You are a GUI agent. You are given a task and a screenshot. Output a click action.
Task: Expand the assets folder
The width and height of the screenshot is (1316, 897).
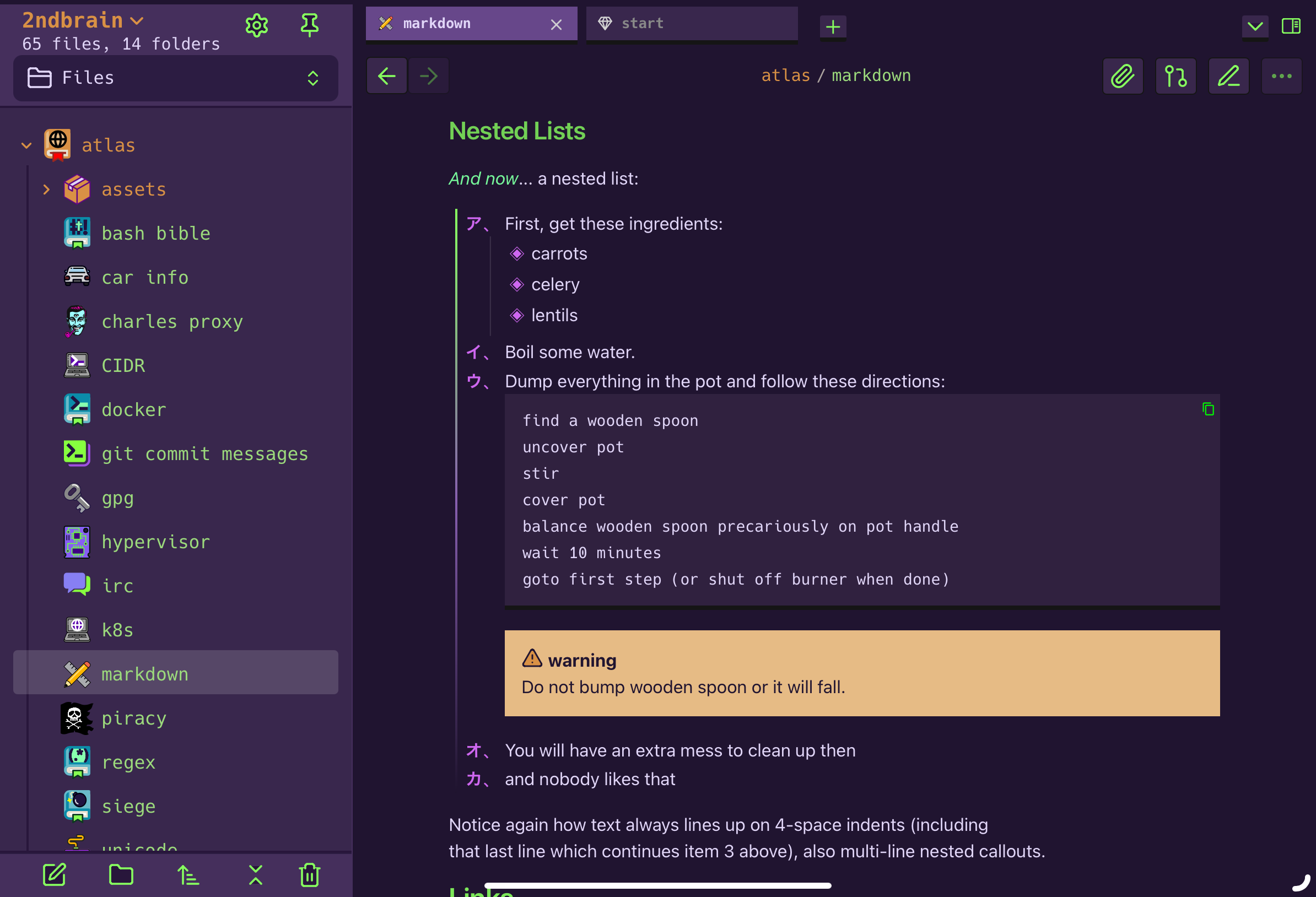tap(46, 189)
